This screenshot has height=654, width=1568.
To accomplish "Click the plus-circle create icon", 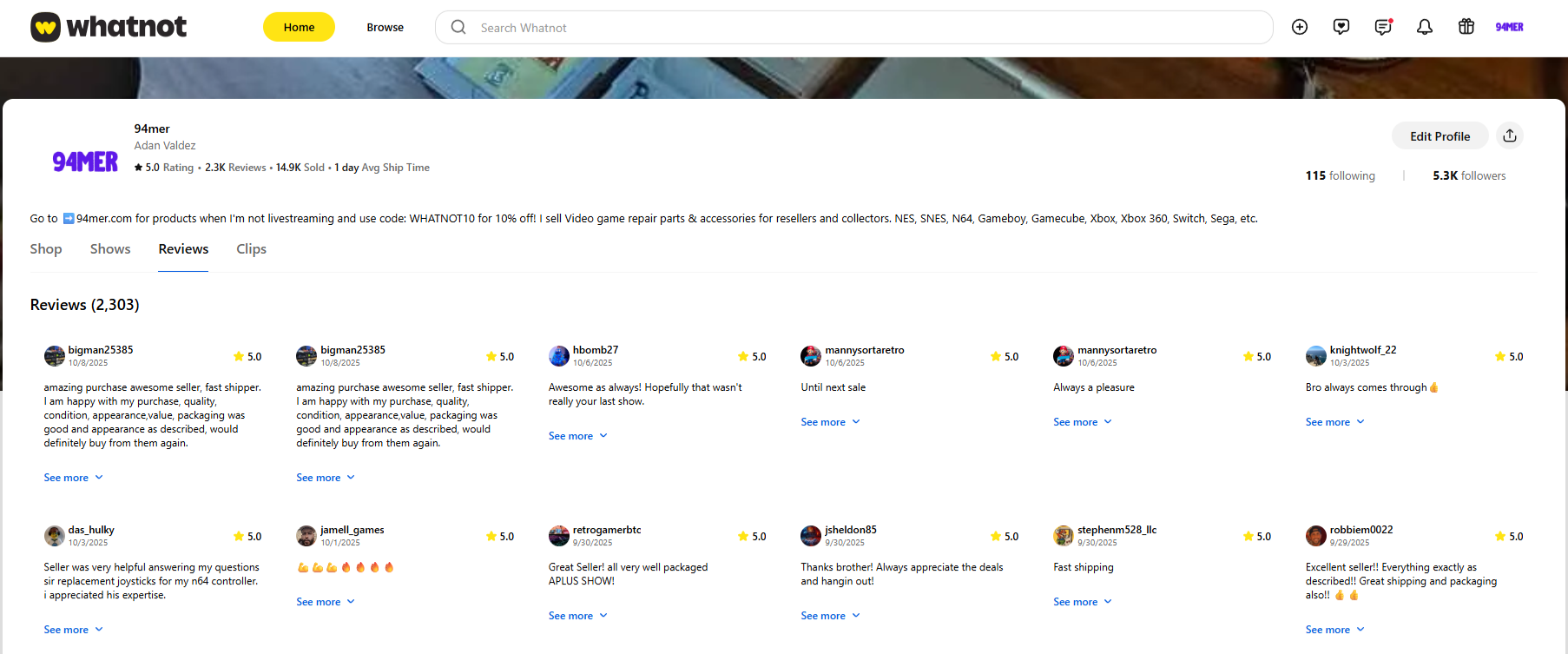I will point(1300,27).
